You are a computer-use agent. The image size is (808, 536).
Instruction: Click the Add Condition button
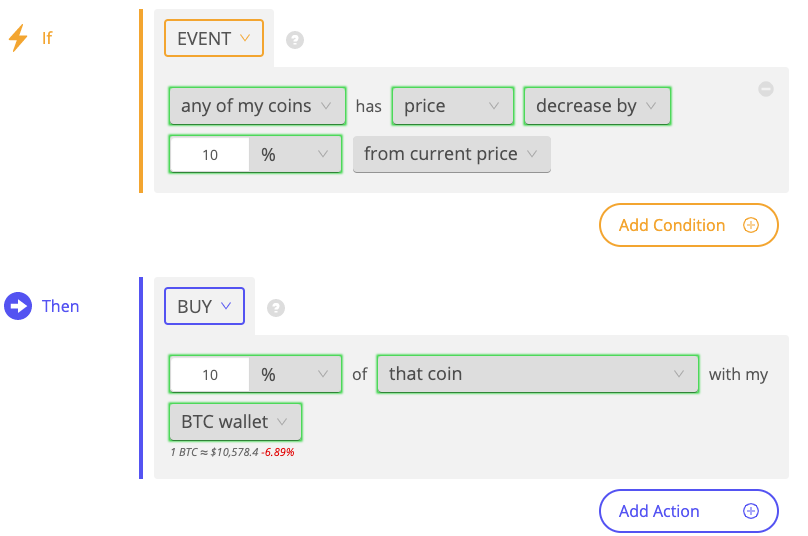pyautogui.click(x=688, y=225)
